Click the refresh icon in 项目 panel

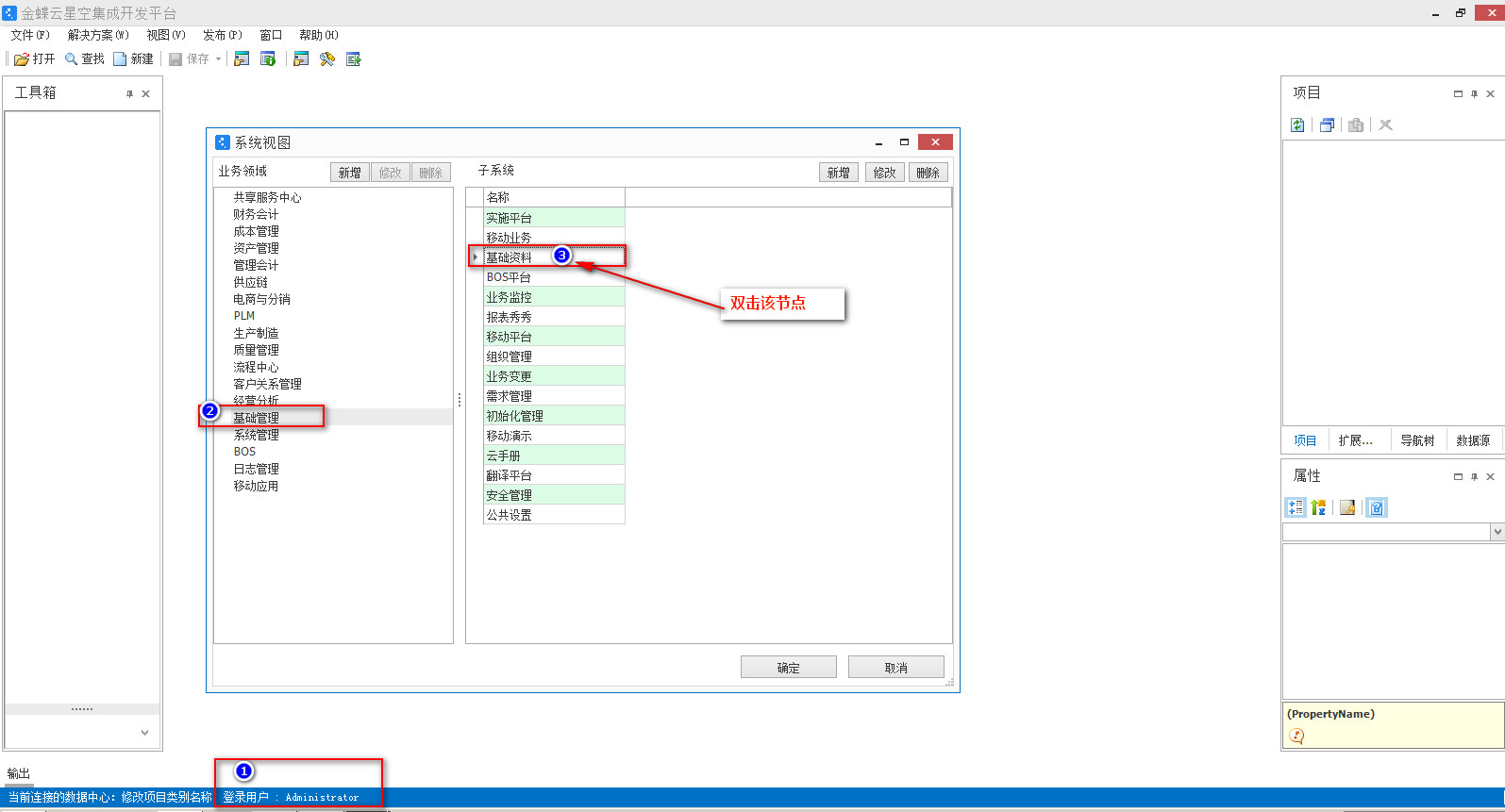(1298, 125)
